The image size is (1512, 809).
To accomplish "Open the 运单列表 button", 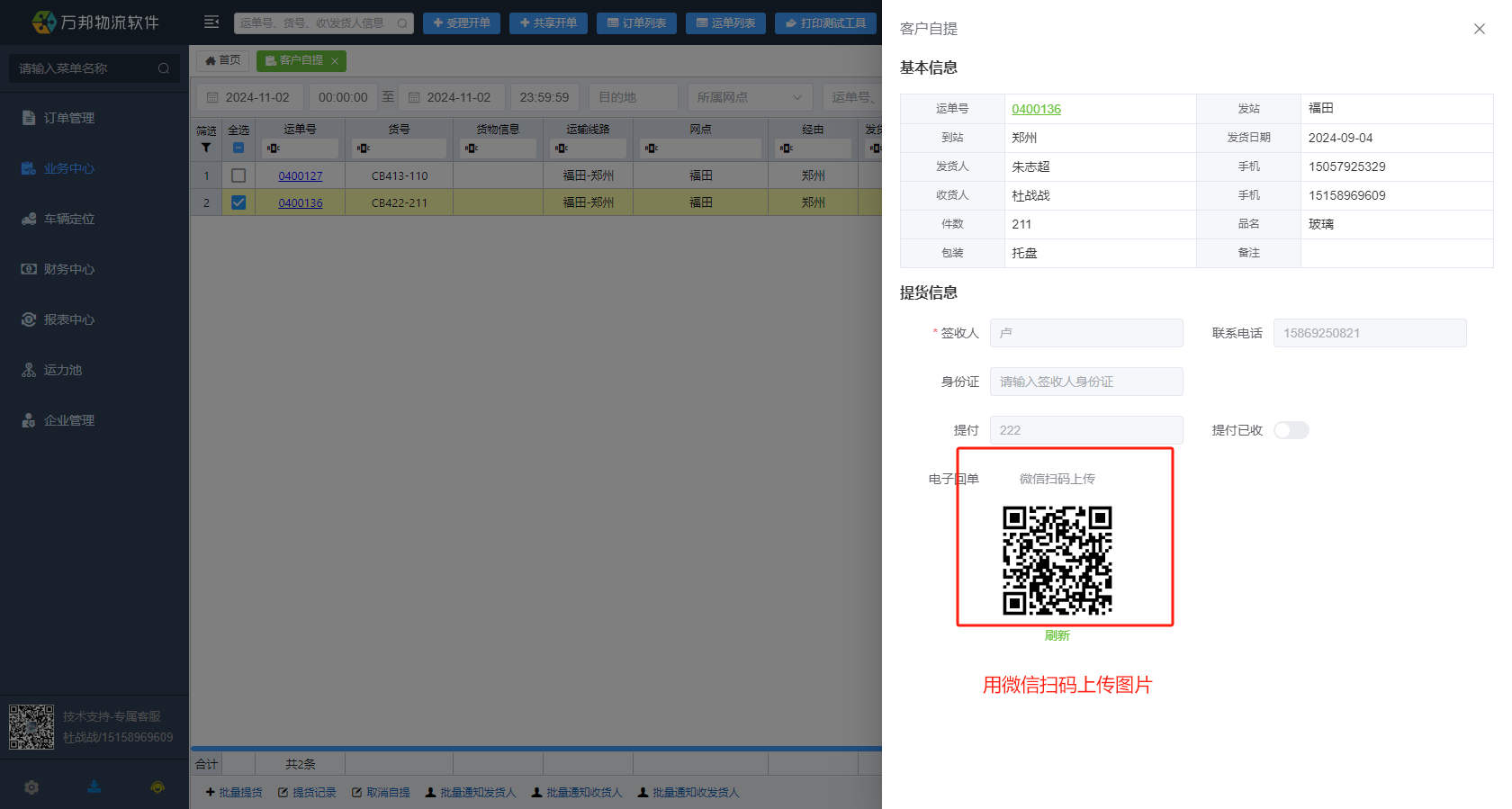I will pyautogui.click(x=725, y=23).
